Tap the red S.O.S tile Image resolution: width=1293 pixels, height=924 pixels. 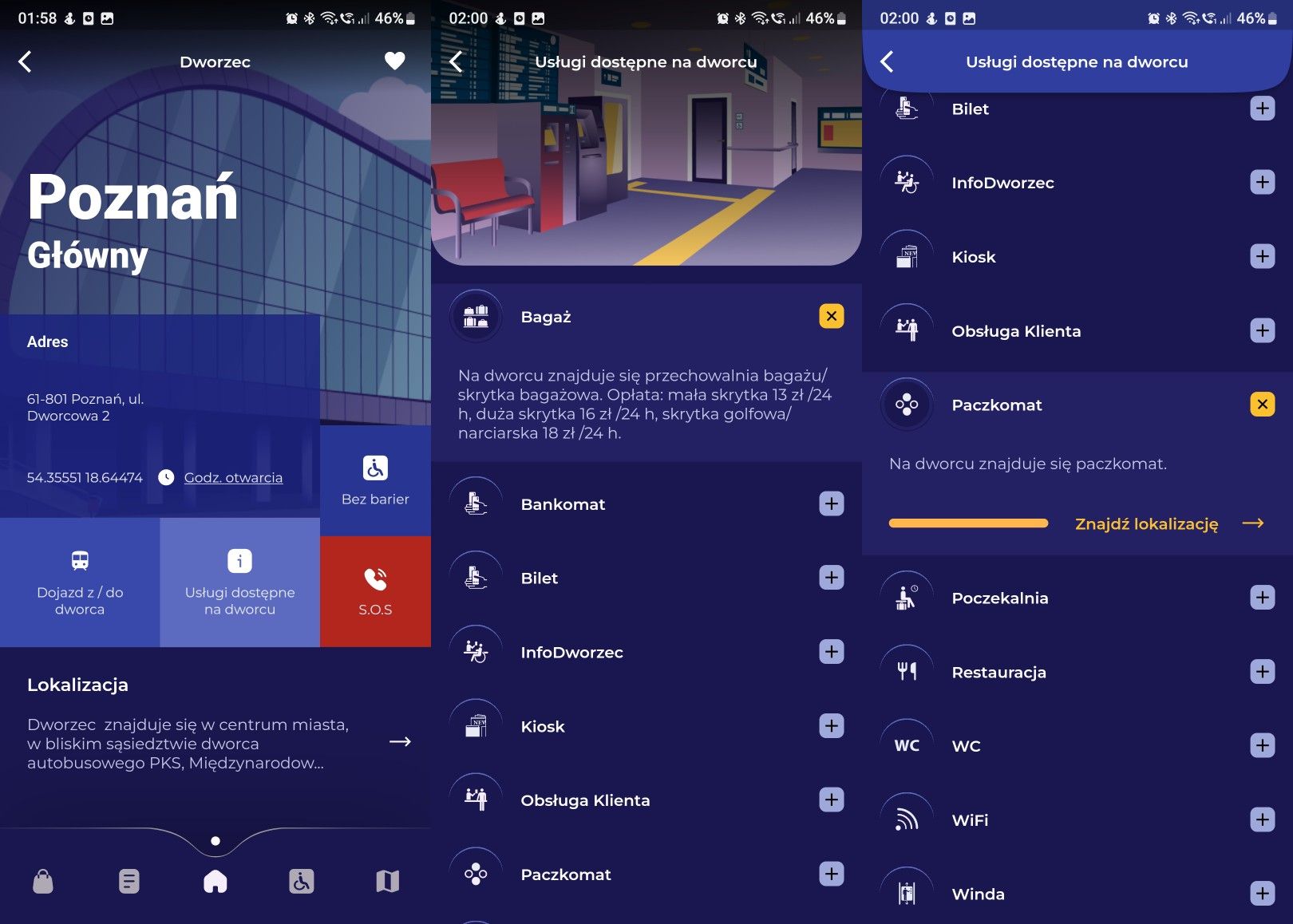click(375, 591)
